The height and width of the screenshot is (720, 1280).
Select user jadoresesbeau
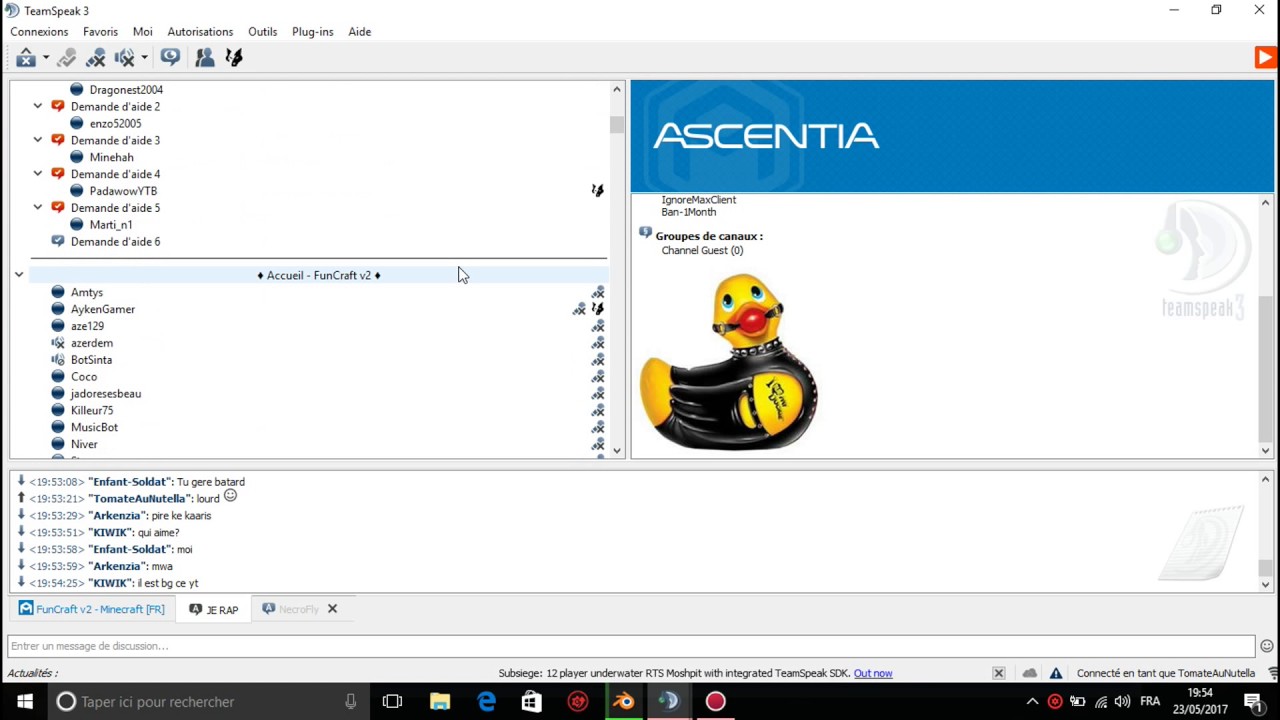(x=106, y=394)
